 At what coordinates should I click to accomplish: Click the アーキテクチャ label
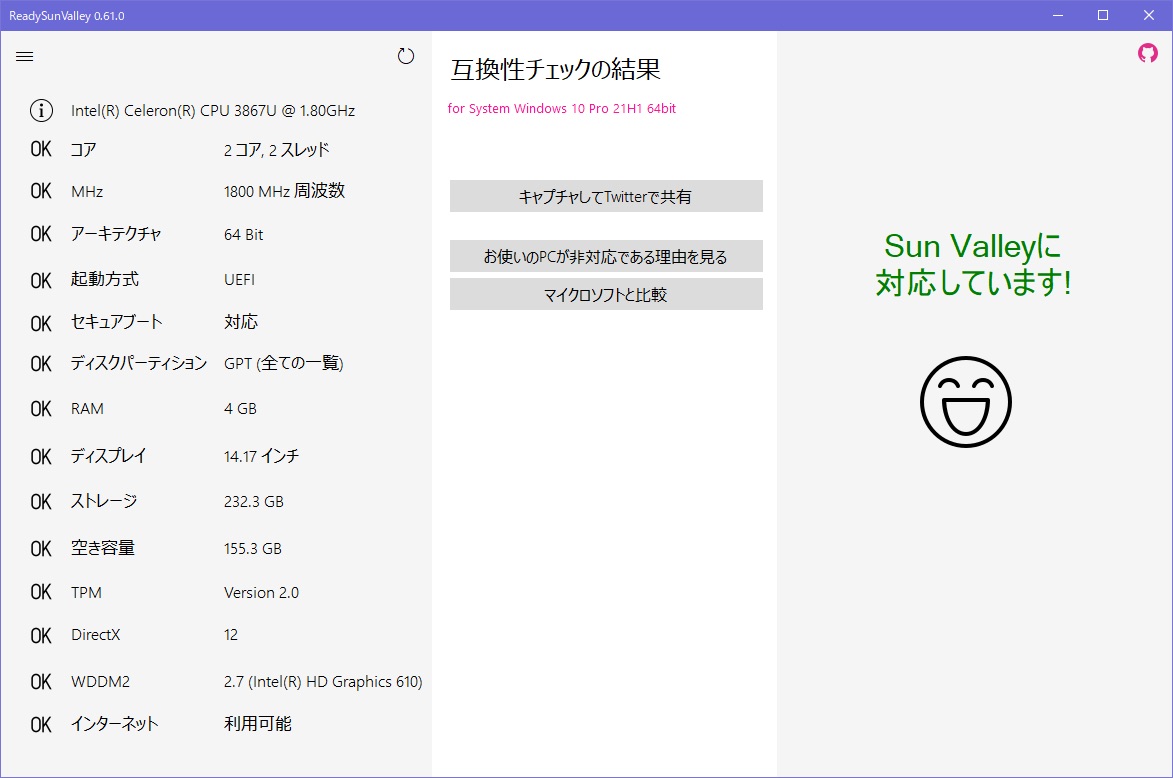(116, 234)
